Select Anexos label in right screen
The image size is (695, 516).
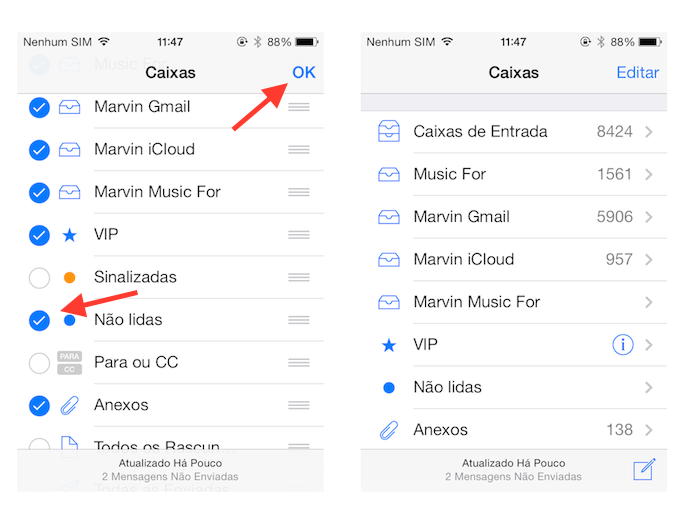441,430
